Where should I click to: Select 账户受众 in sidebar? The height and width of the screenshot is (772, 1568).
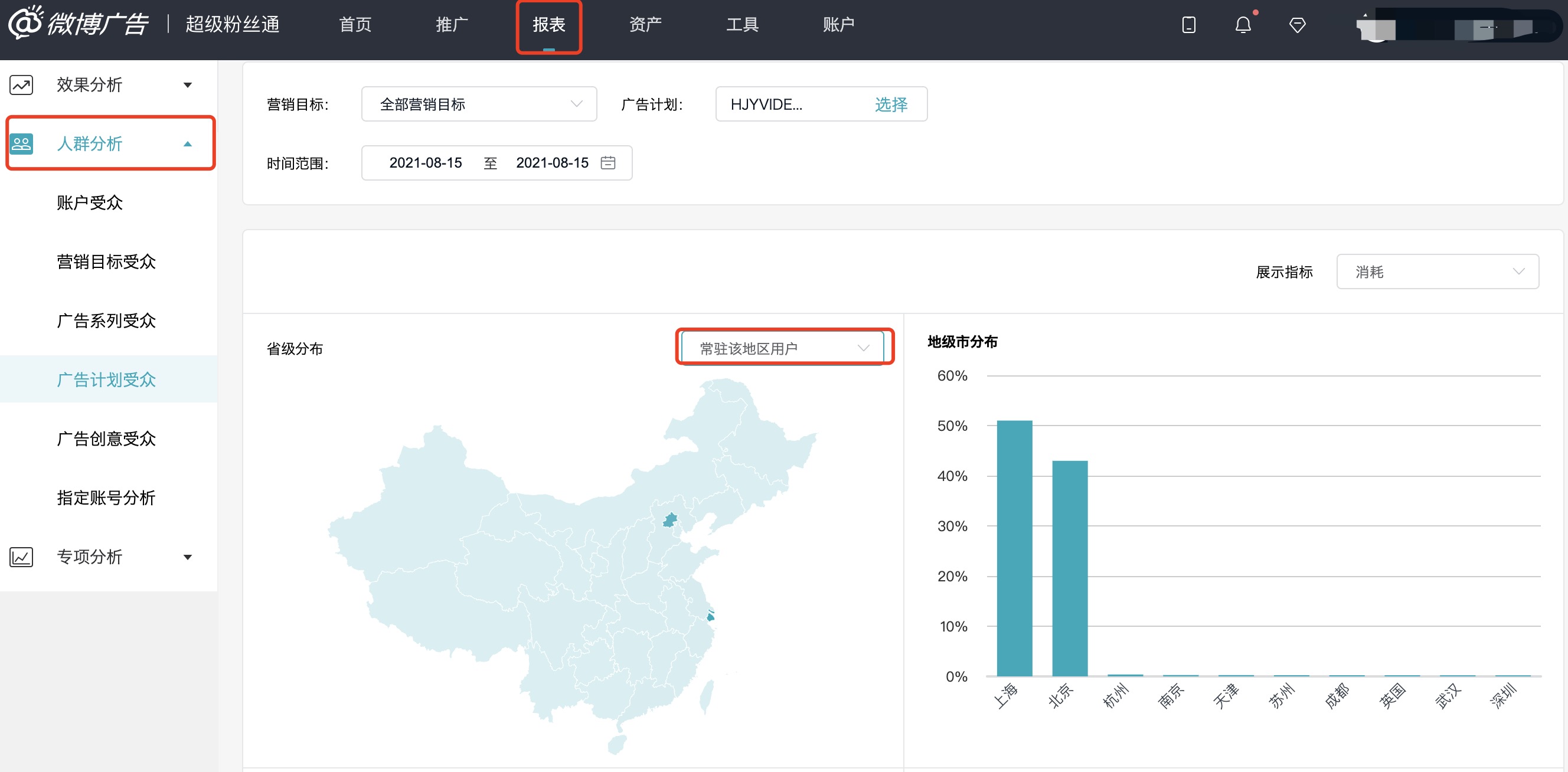90,202
